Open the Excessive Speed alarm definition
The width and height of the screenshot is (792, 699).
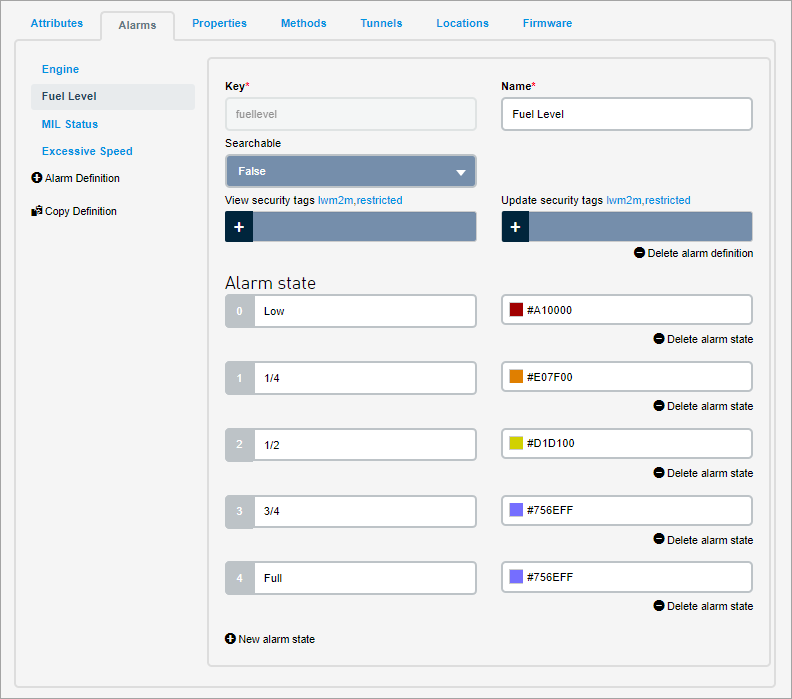coord(87,152)
